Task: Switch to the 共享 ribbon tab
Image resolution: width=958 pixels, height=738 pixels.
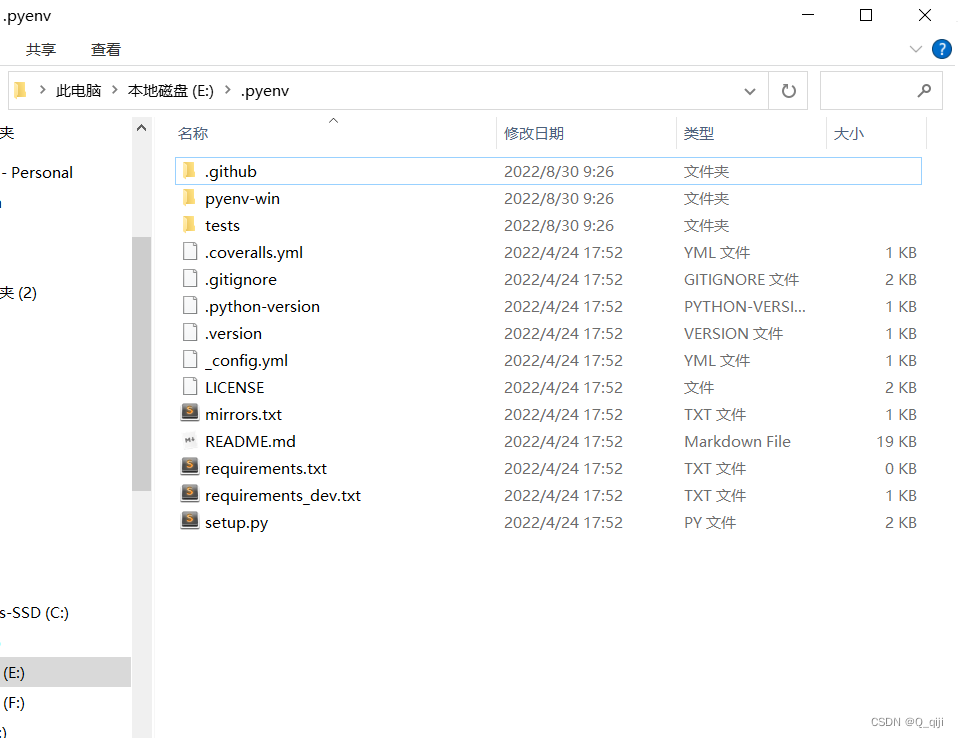Action: pyautogui.click(x=41, y=49)
